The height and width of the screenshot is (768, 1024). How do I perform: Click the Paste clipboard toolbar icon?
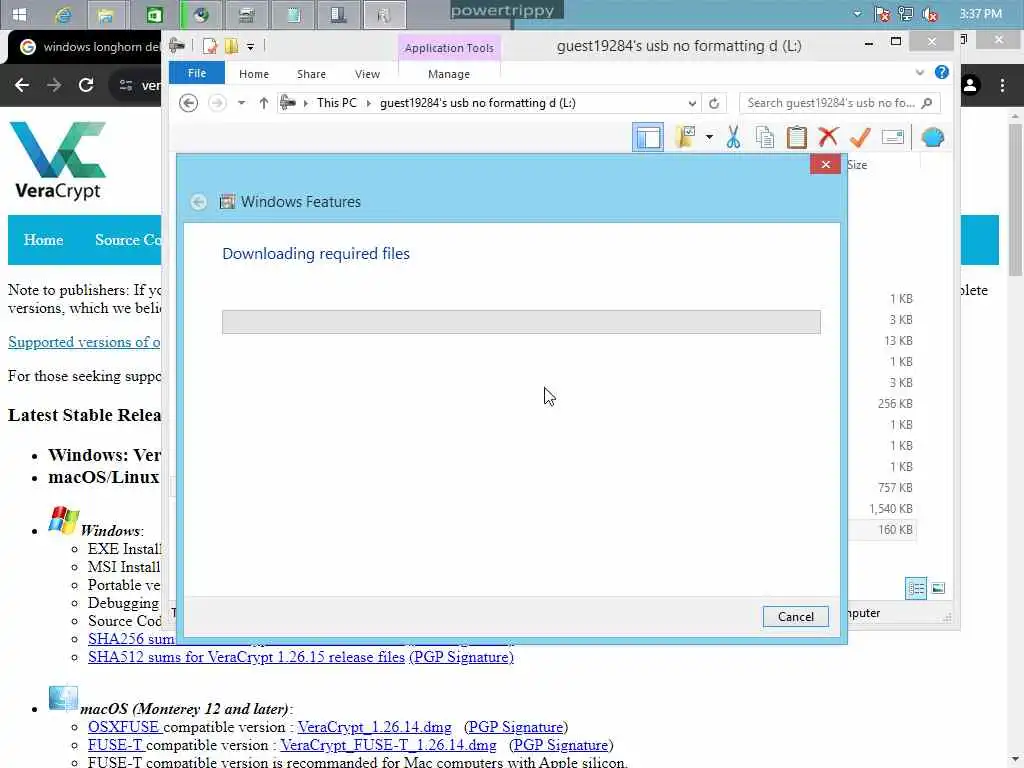797,138
